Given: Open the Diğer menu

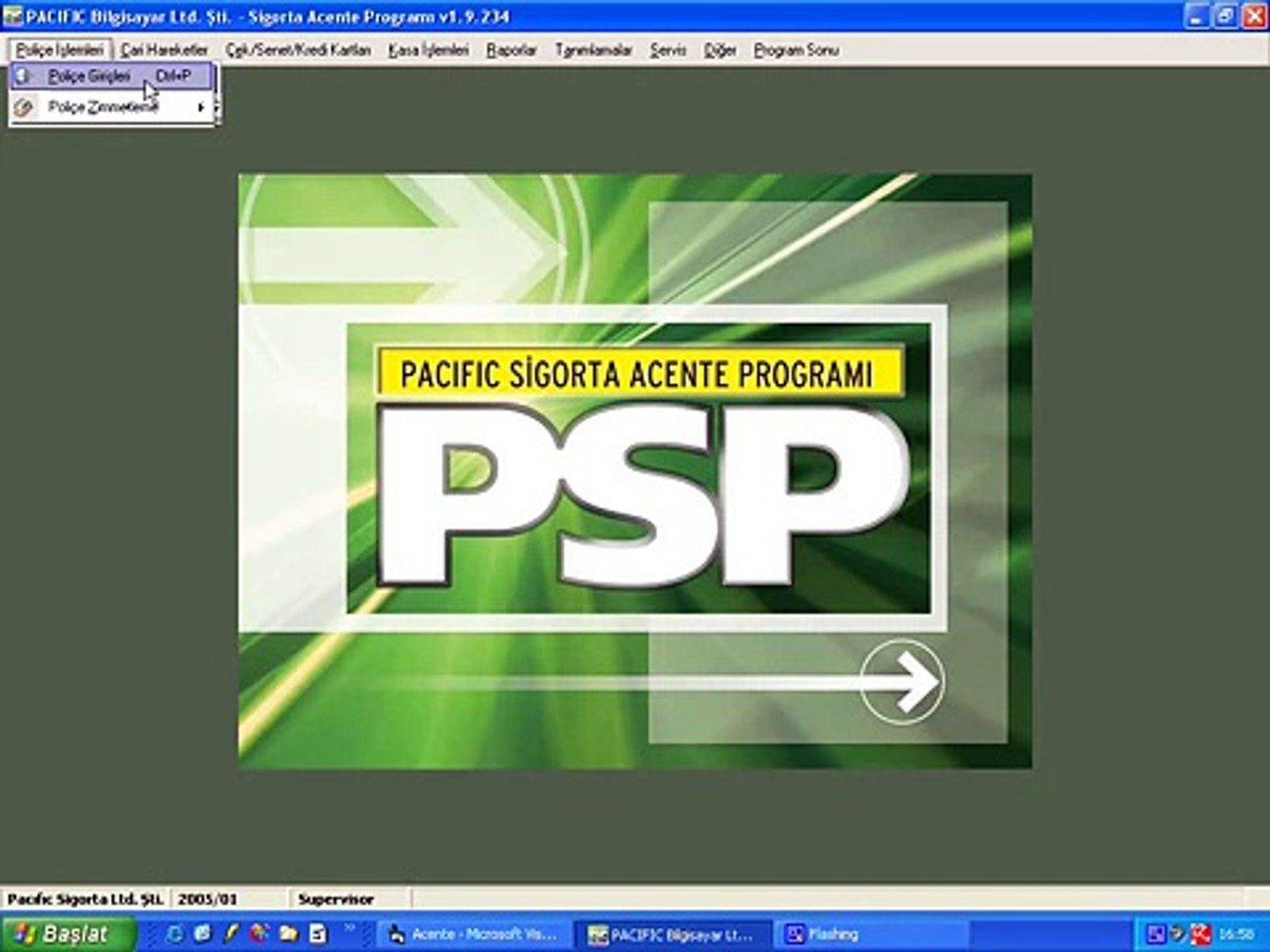Looking at the screenshot, I should 720,50.
